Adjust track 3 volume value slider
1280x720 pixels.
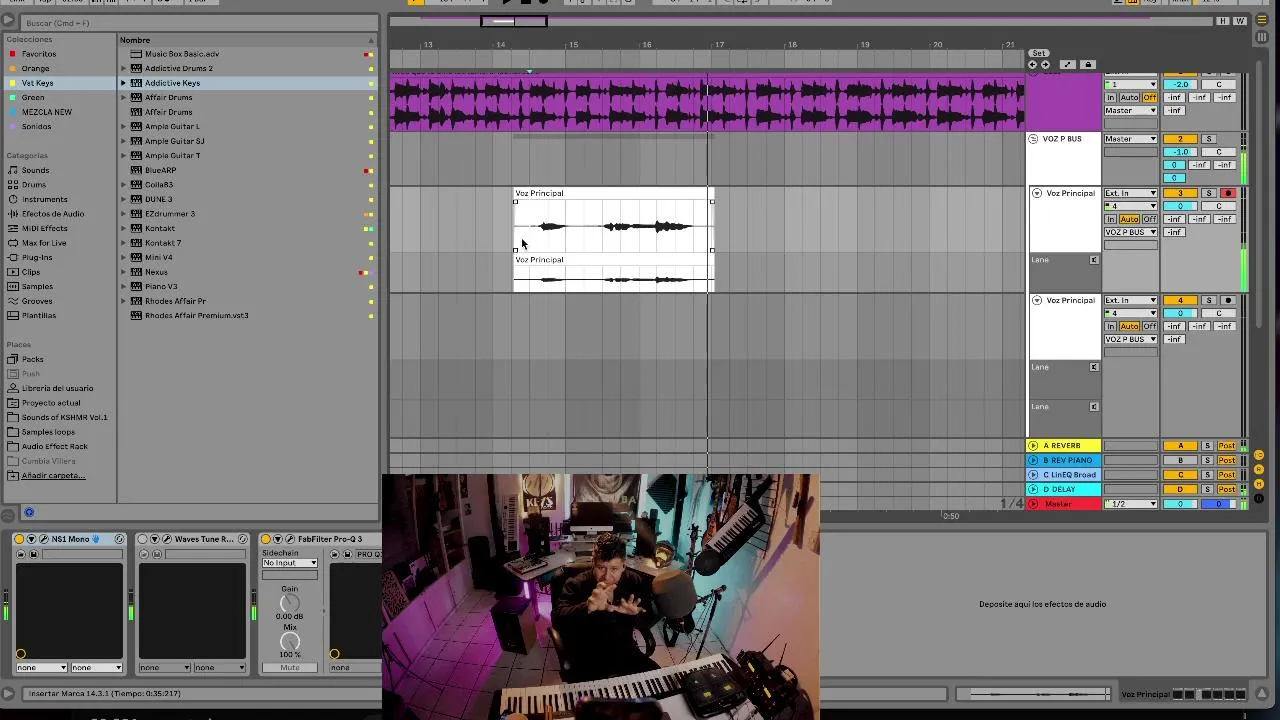pos(1180,206)
